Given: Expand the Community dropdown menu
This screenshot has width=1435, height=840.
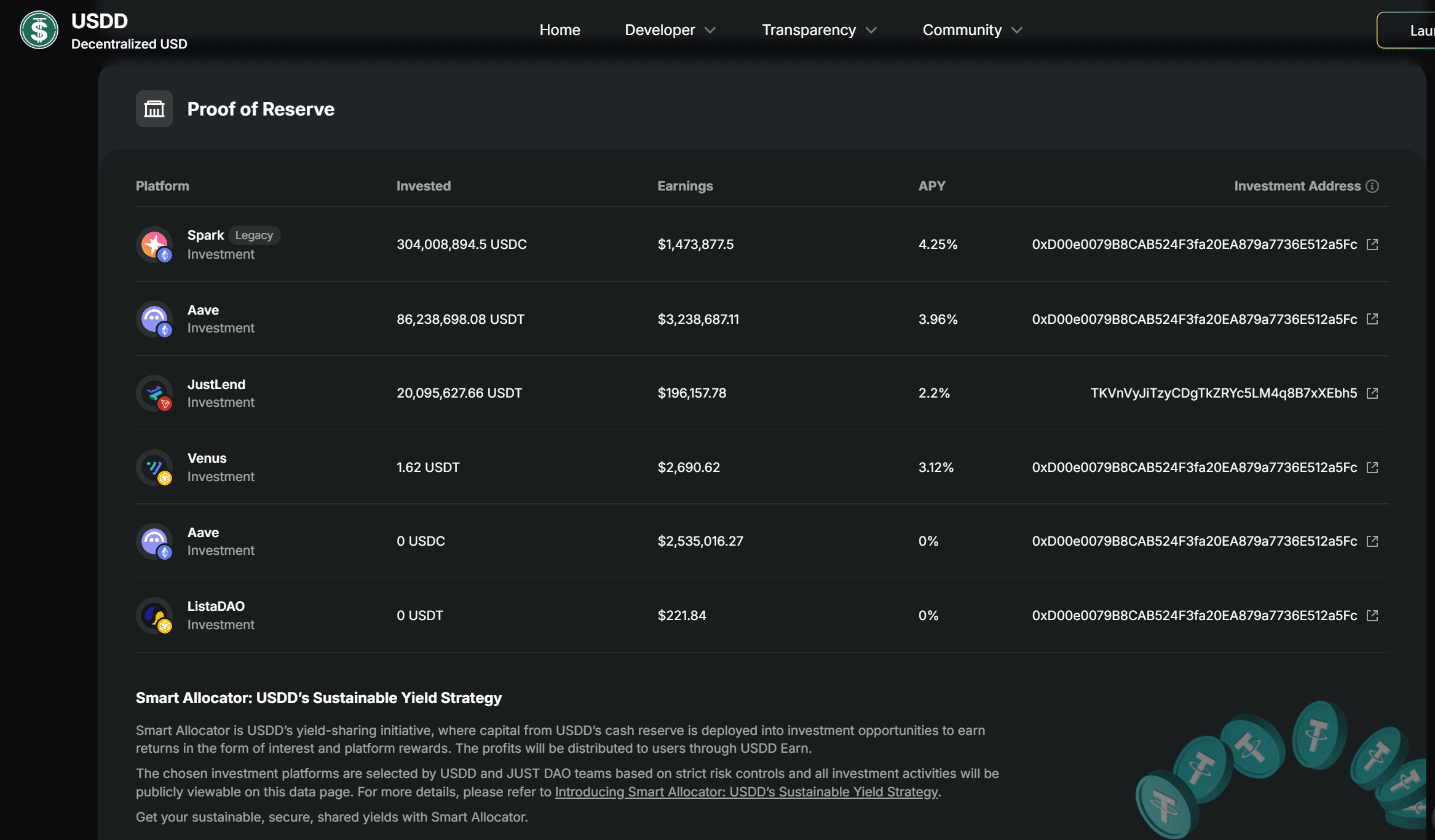Looking at the screenshot, I should click(x=971, y=30).
